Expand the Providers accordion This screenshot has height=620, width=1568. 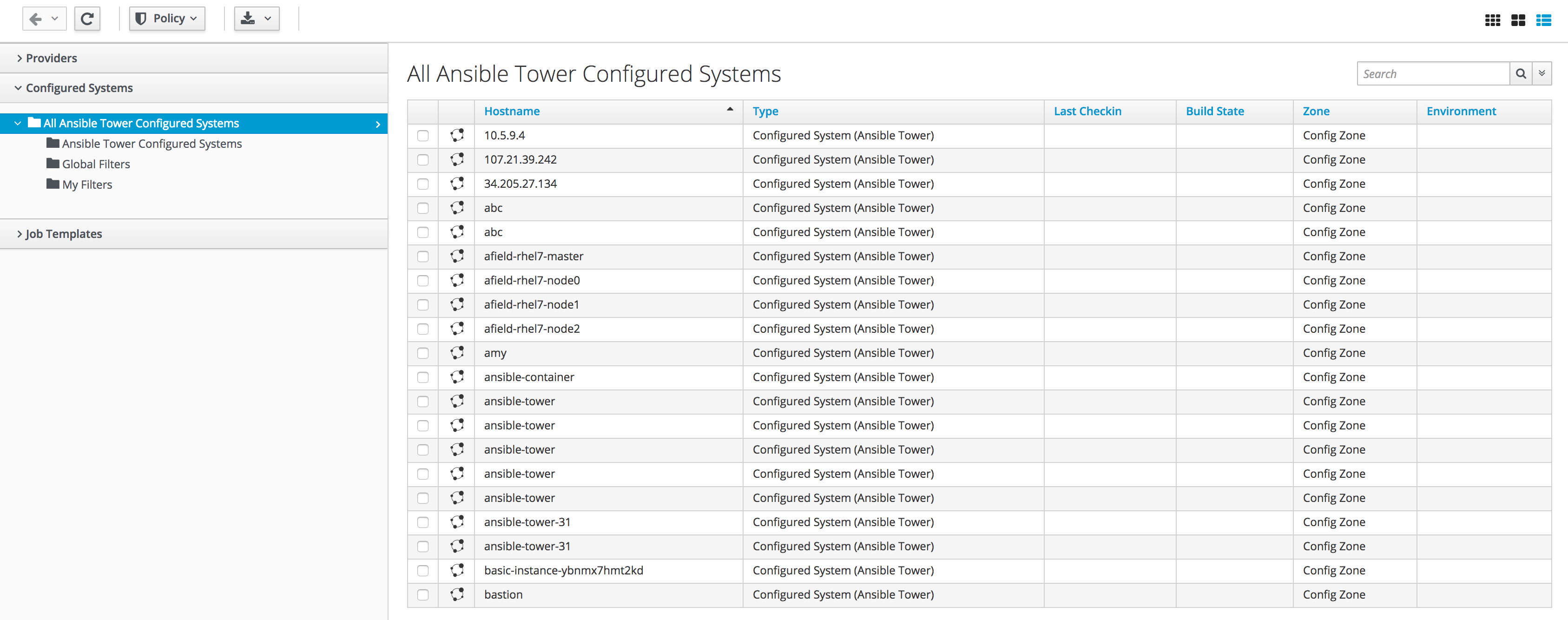pyautogui.click(x=194, y=58)
